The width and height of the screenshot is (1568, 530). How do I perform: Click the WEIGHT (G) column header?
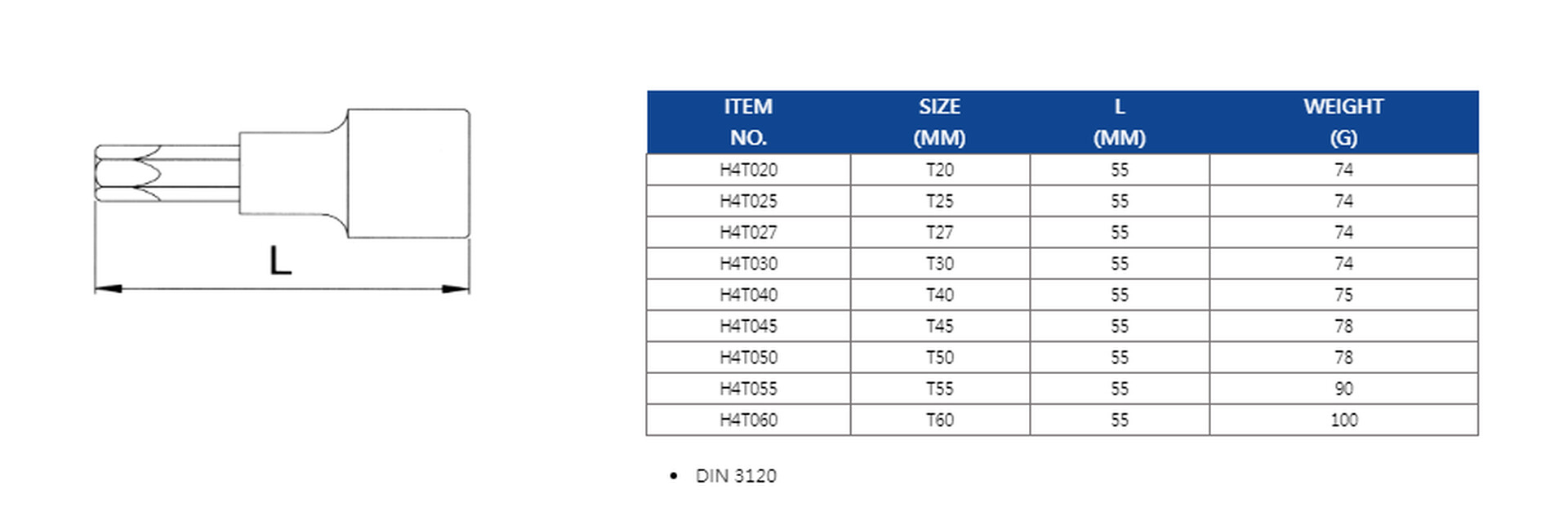[1343, 122]
